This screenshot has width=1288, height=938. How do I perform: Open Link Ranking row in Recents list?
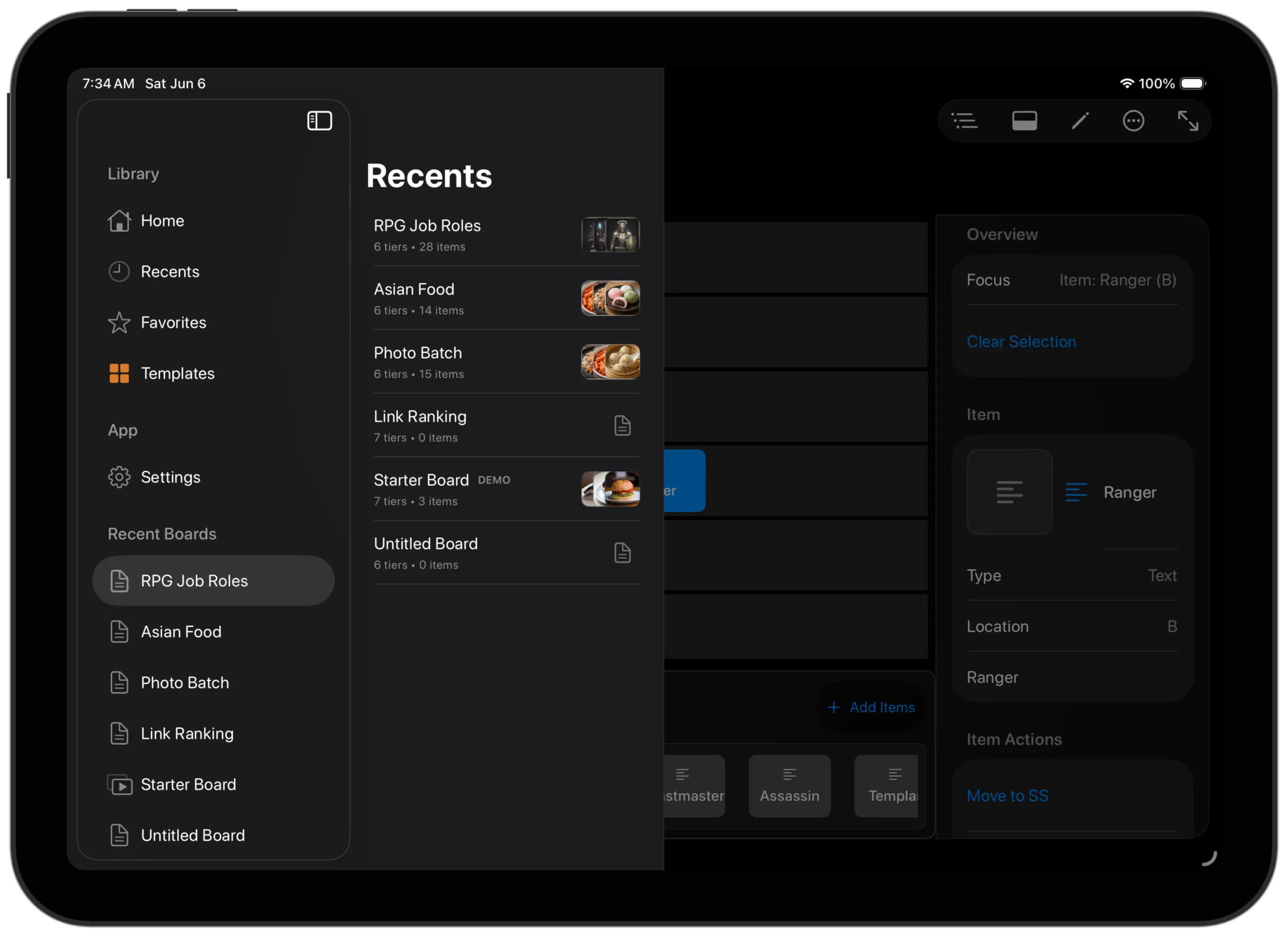tap(506, 425)
